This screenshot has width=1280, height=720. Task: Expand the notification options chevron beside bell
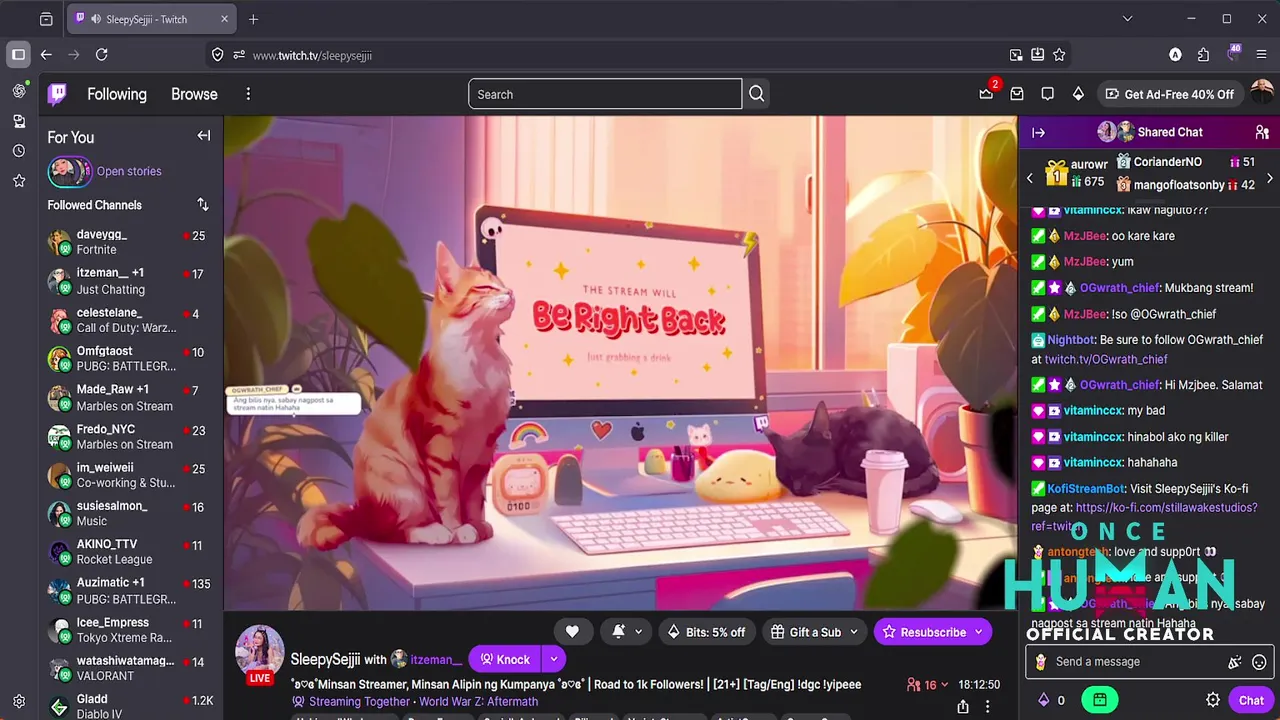tap(638, 632)
